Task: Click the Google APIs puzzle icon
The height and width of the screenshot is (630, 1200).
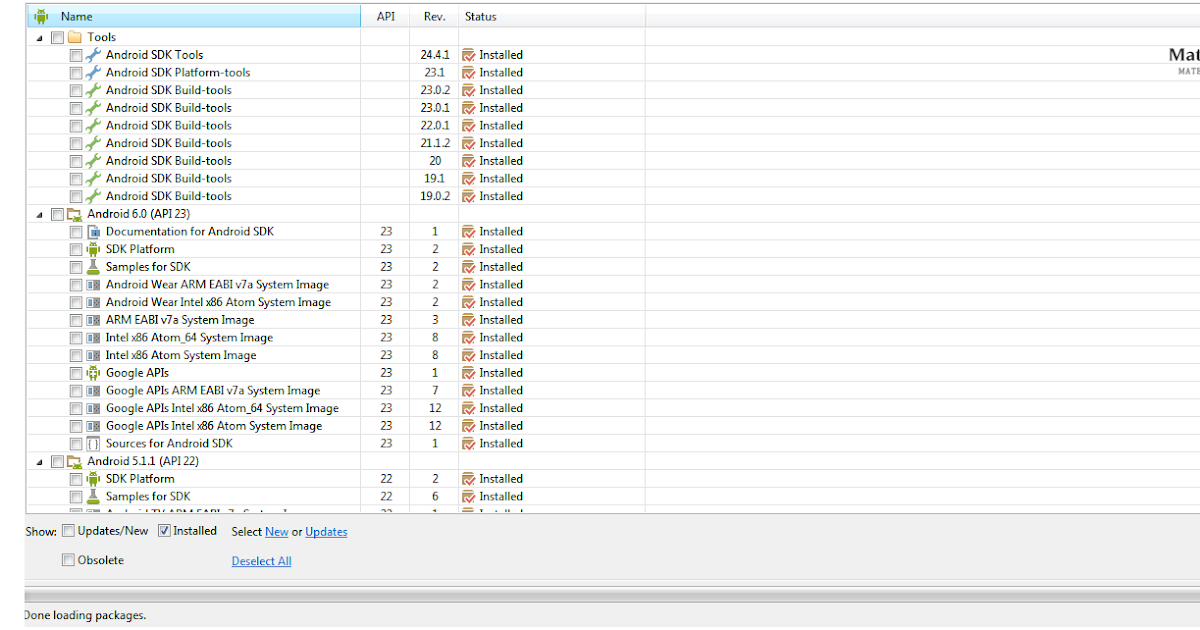Action: click(x=94, y=373)
